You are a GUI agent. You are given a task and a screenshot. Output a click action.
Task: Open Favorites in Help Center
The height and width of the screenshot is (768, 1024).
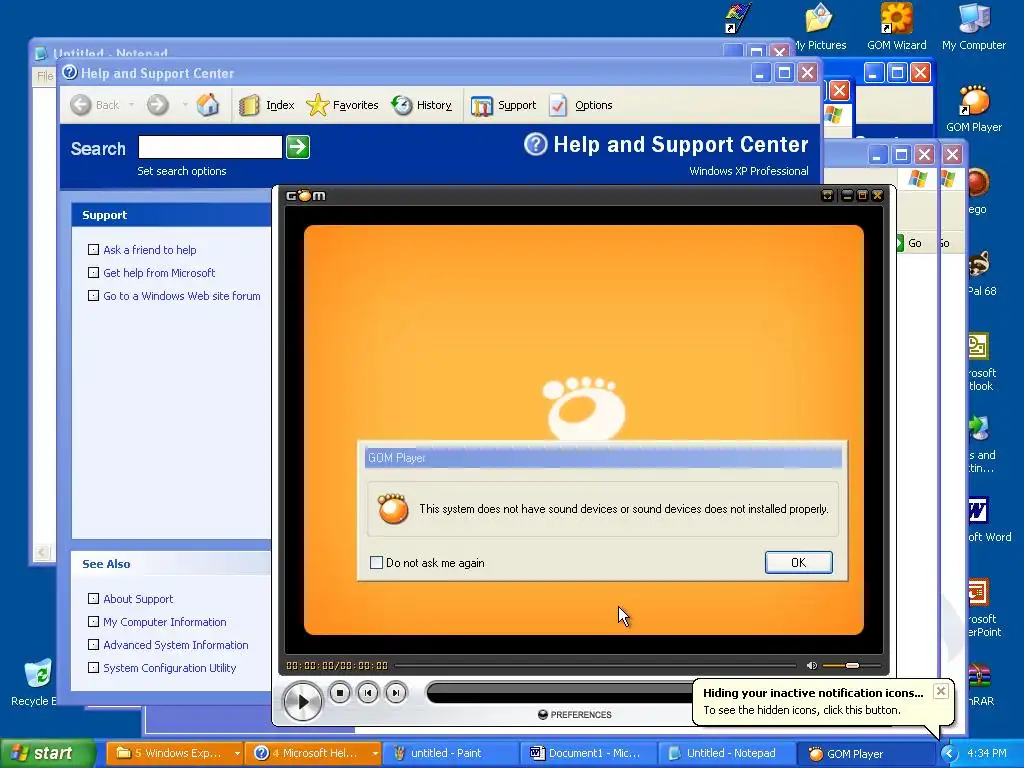(342, 104)
